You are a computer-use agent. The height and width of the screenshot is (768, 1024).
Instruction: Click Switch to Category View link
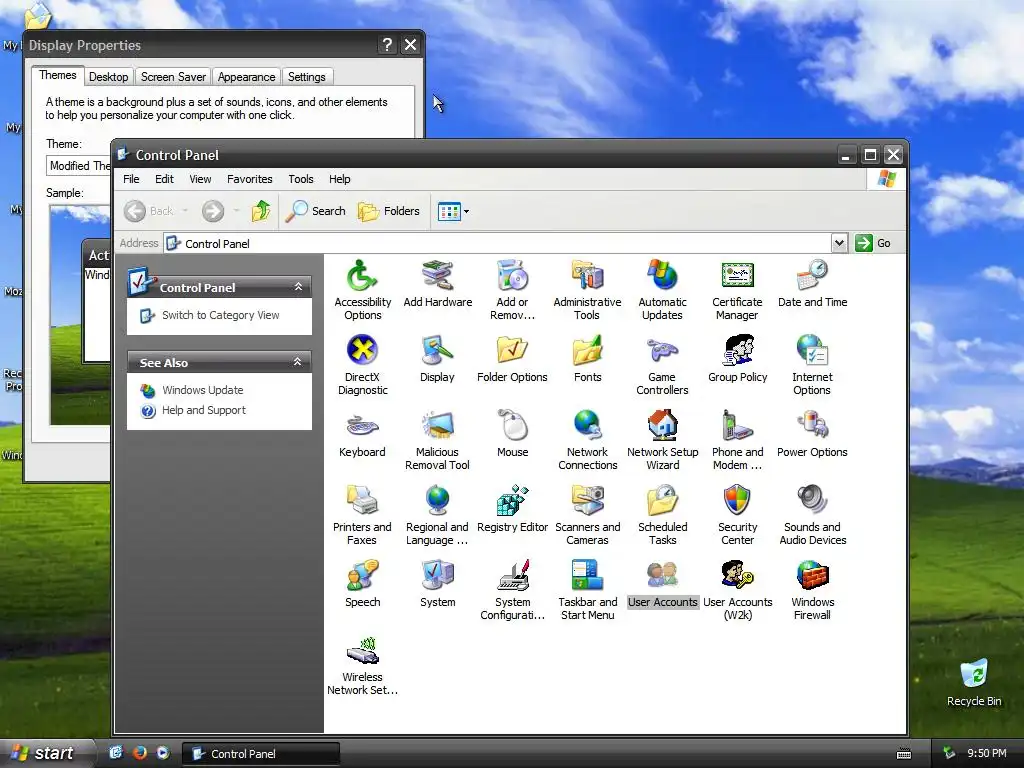pos(221,315)
